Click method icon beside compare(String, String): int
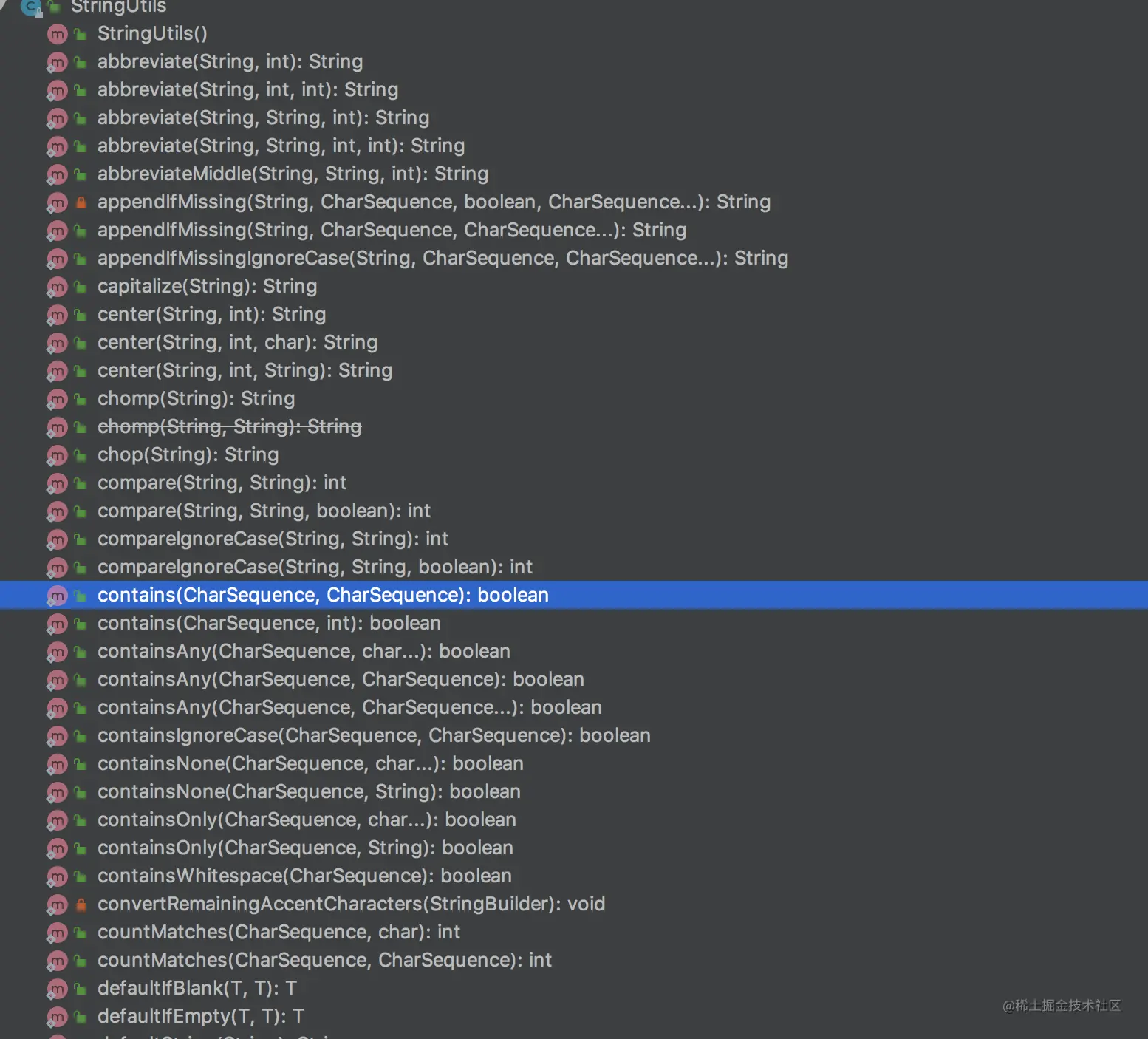The height and width of the screenshot is (1039, 1148). point(58,483)
